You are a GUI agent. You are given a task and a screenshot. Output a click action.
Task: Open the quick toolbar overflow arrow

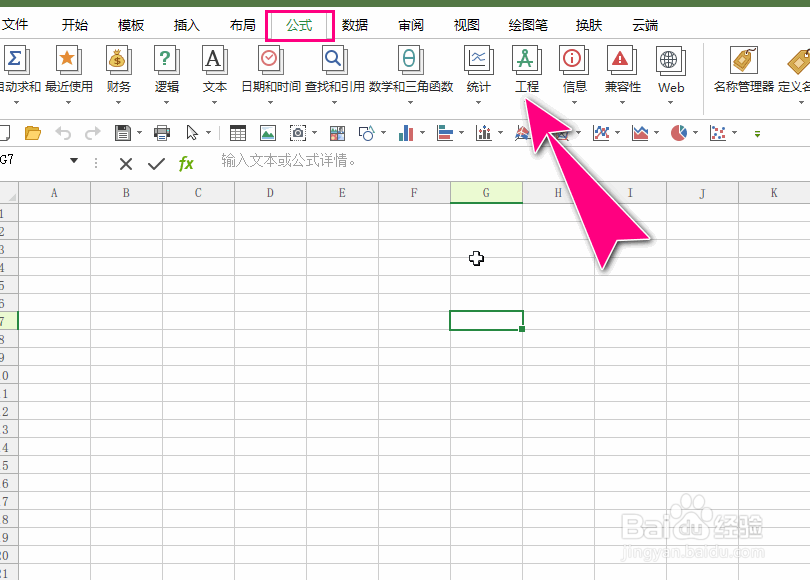757,134
